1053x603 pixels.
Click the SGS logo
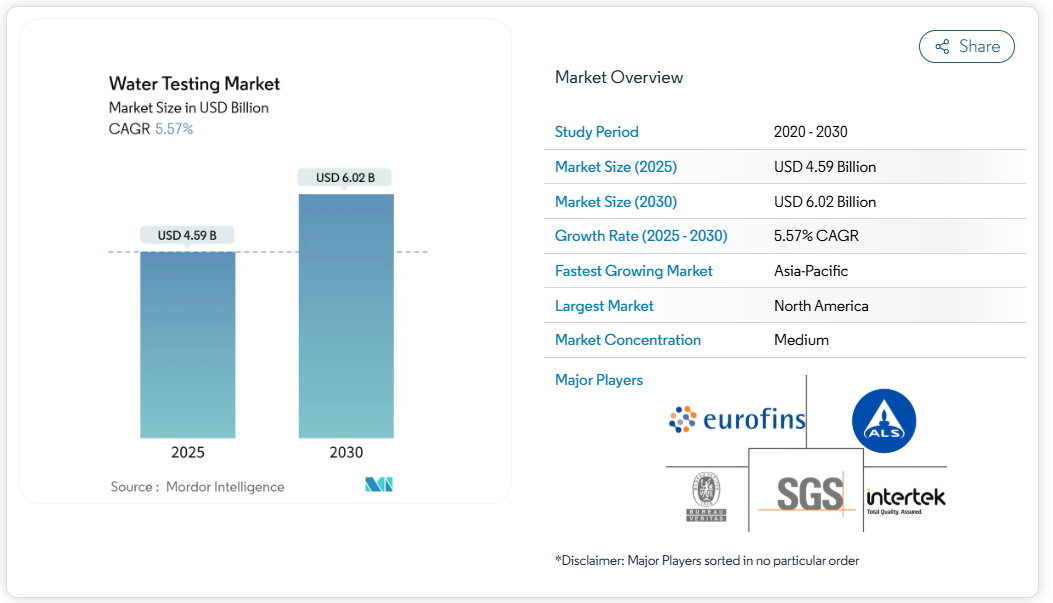coord(805,495)
